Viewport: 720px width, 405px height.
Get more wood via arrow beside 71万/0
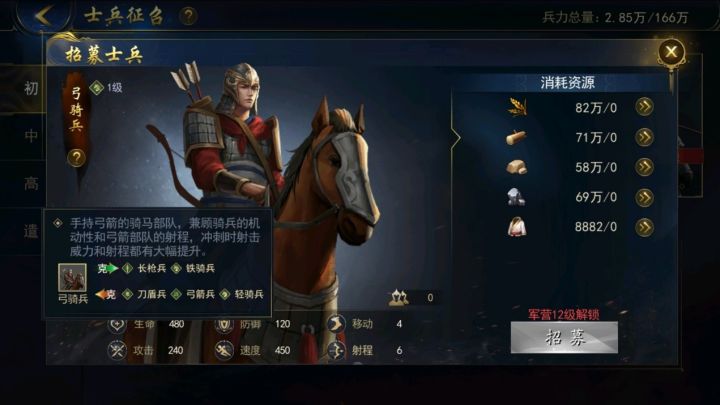[644, 137]
